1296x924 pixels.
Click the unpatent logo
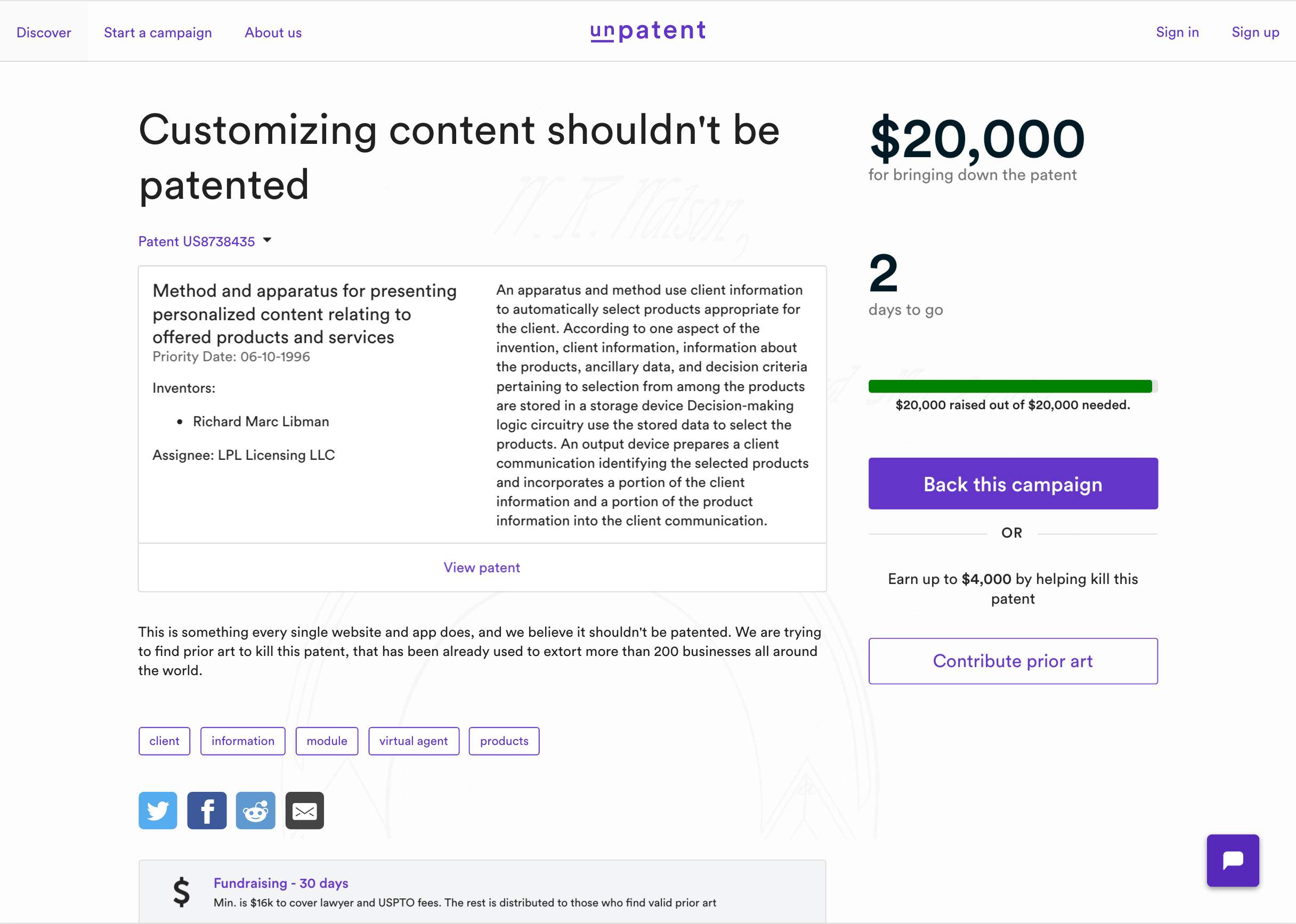(x=648, y=31)
